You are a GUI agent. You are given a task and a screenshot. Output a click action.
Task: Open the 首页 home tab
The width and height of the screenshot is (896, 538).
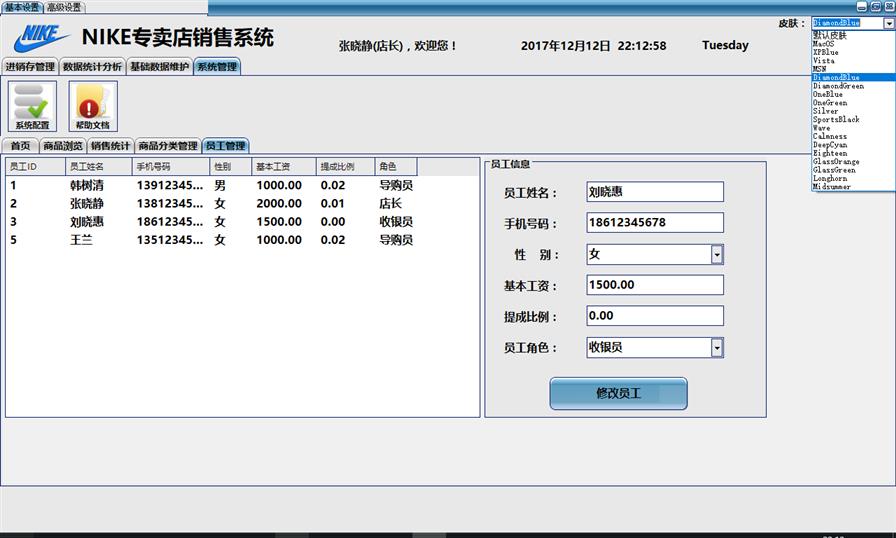click(x=20, y=146)
